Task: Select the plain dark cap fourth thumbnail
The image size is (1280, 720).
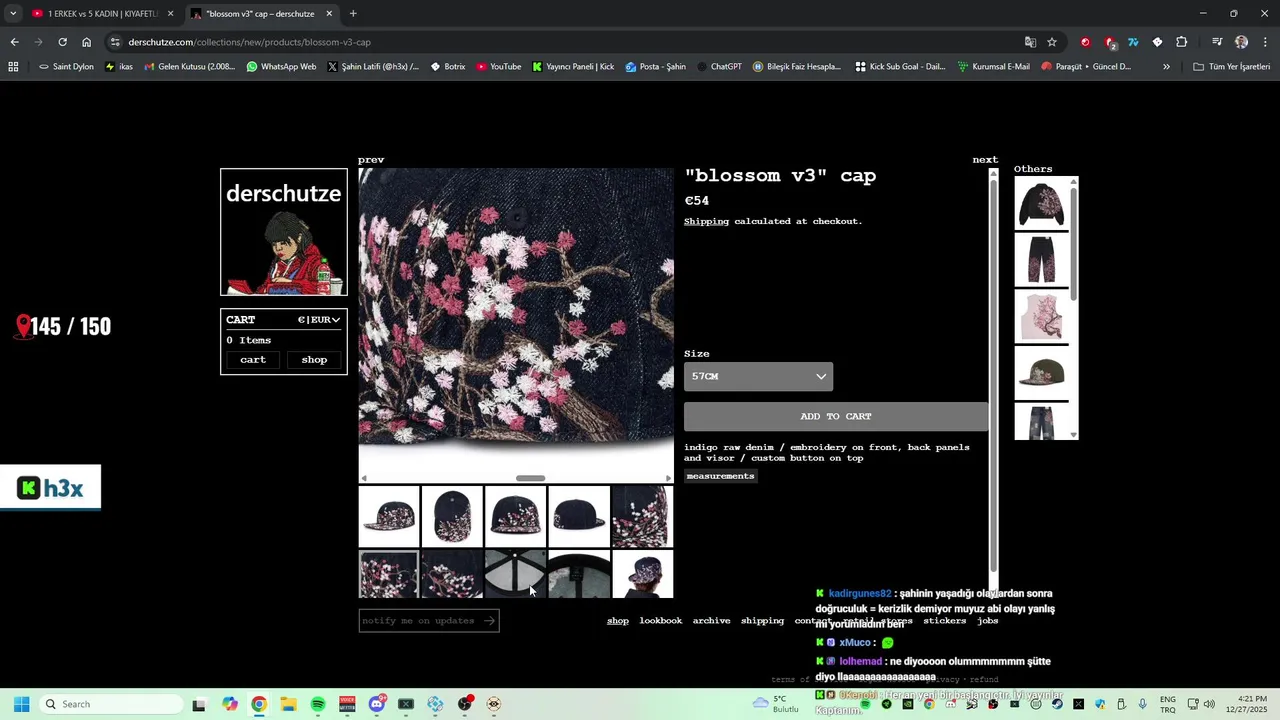Action: pos(578,516)
